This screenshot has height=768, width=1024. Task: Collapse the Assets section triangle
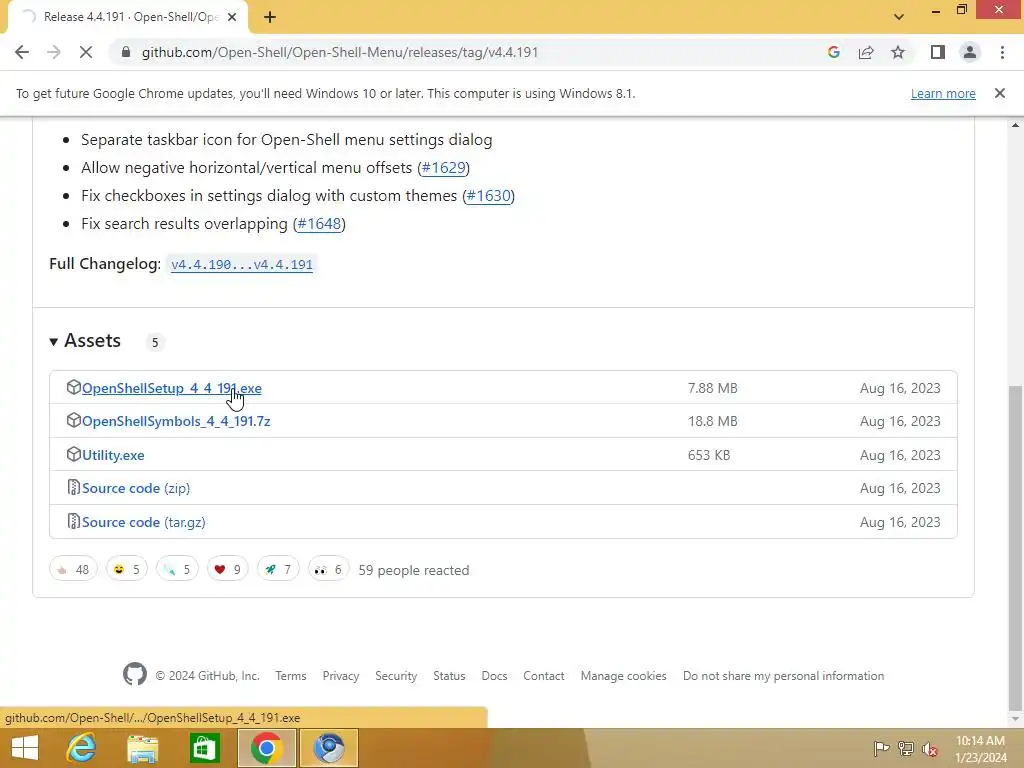click(54, 342)
